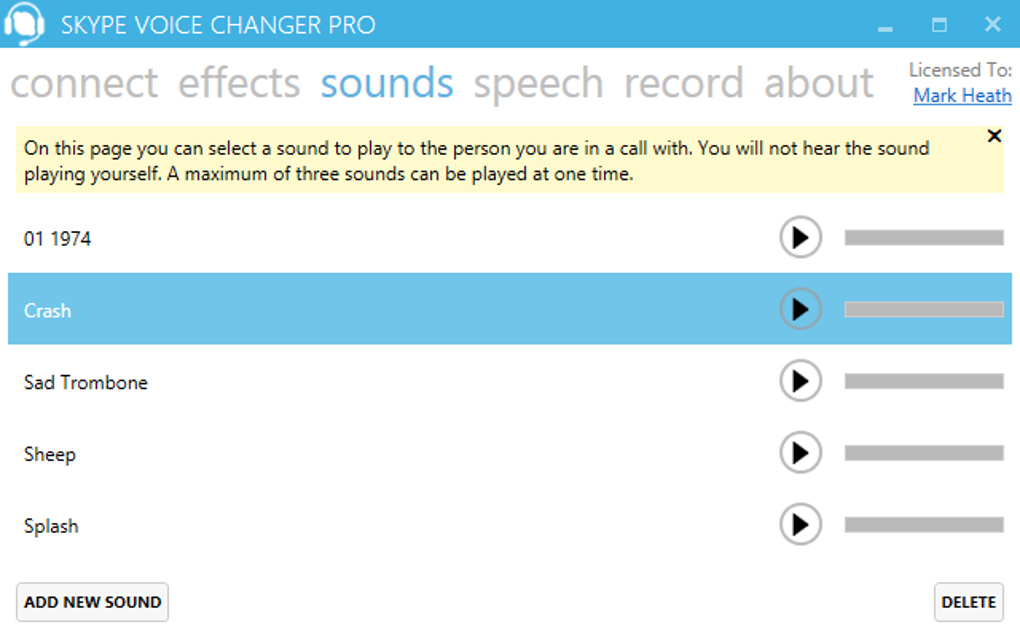Open the effects tab
Viewport: 1020px width, 638px height.
coord(239,83)
